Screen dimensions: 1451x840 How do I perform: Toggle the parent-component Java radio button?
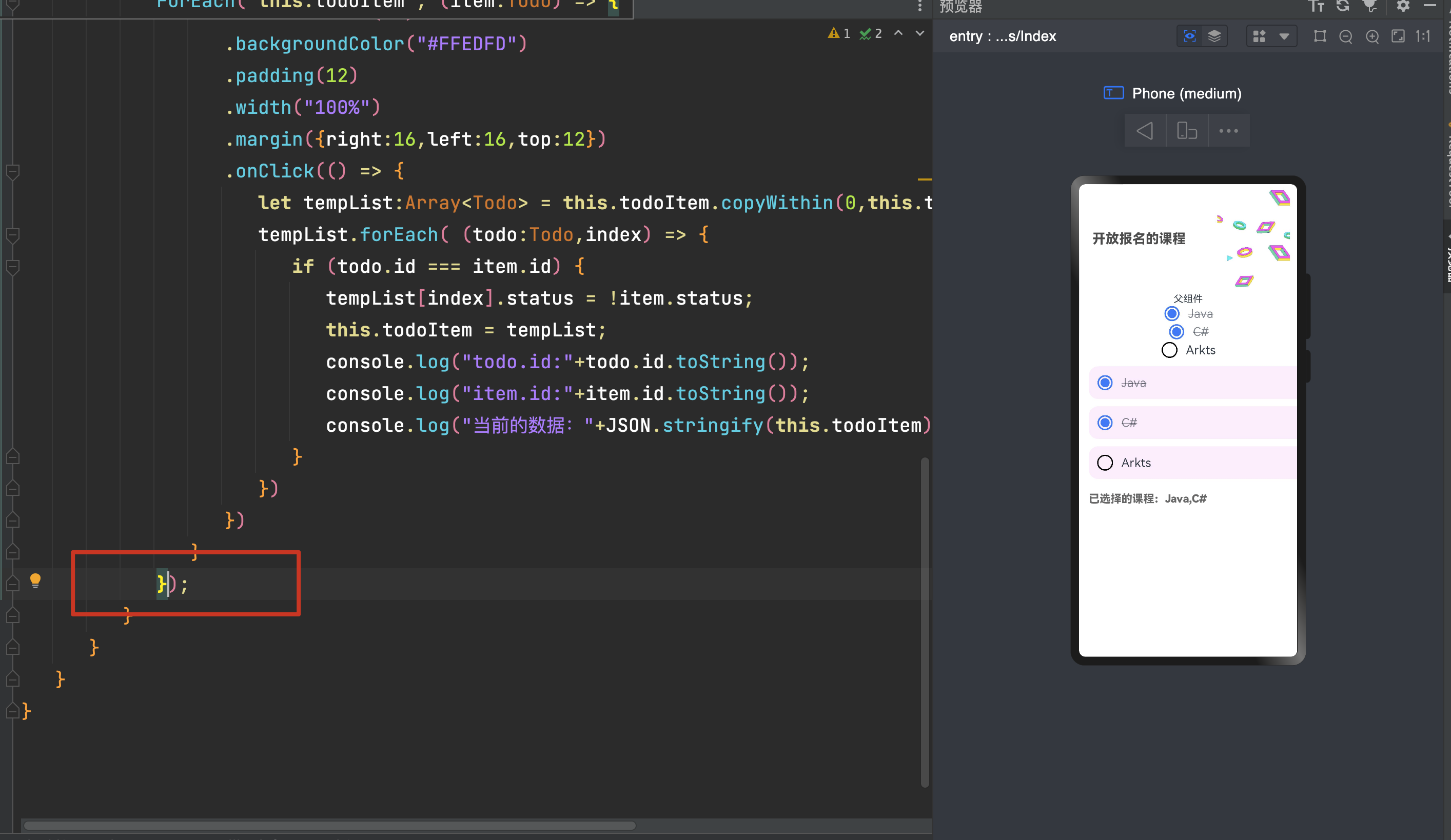coord(1171,313)
